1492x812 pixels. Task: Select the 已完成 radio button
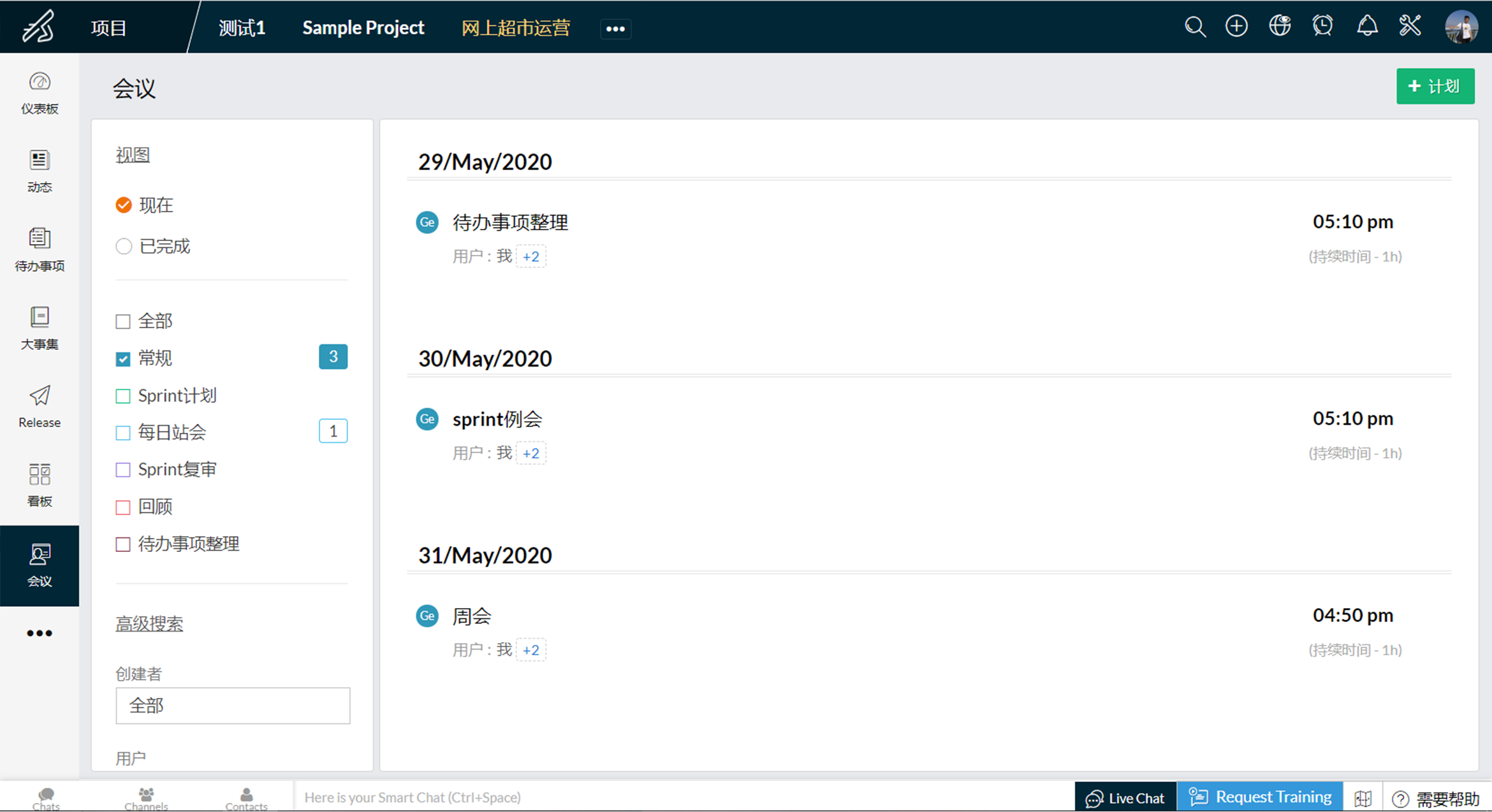[x=124, y=246]
